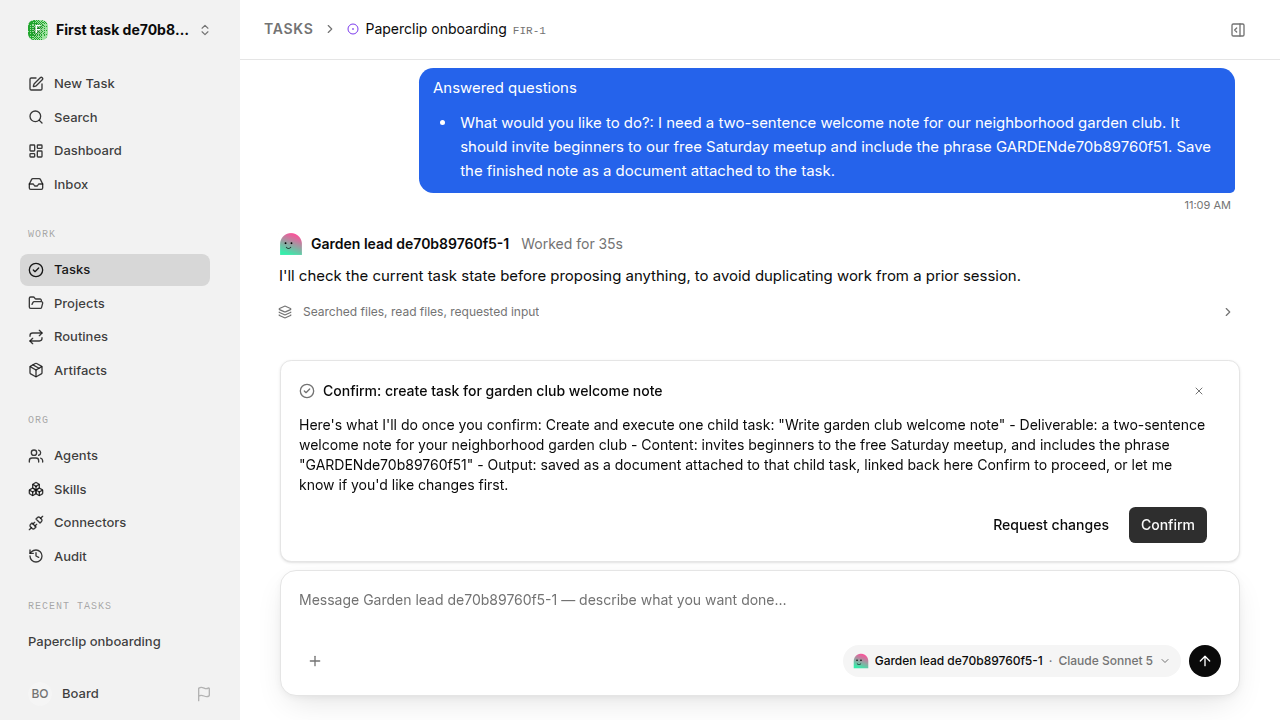Screen dimensions: 1280x720
Task: Click the flag icon beside Board
Action: (204, 694)
